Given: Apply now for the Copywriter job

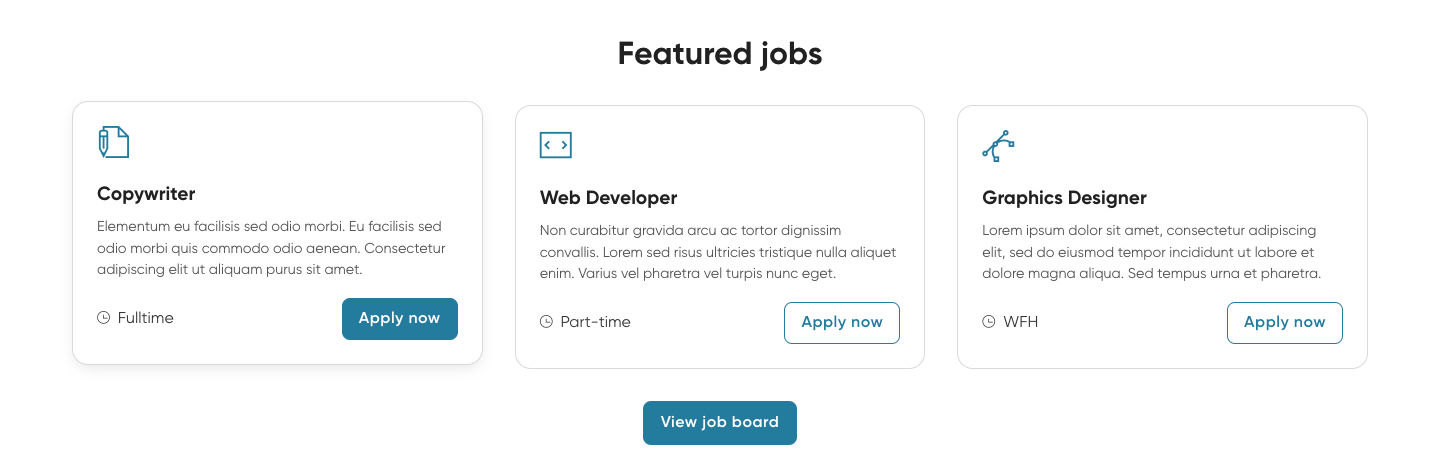Looking at the screenshot, I should pos(399,318).
